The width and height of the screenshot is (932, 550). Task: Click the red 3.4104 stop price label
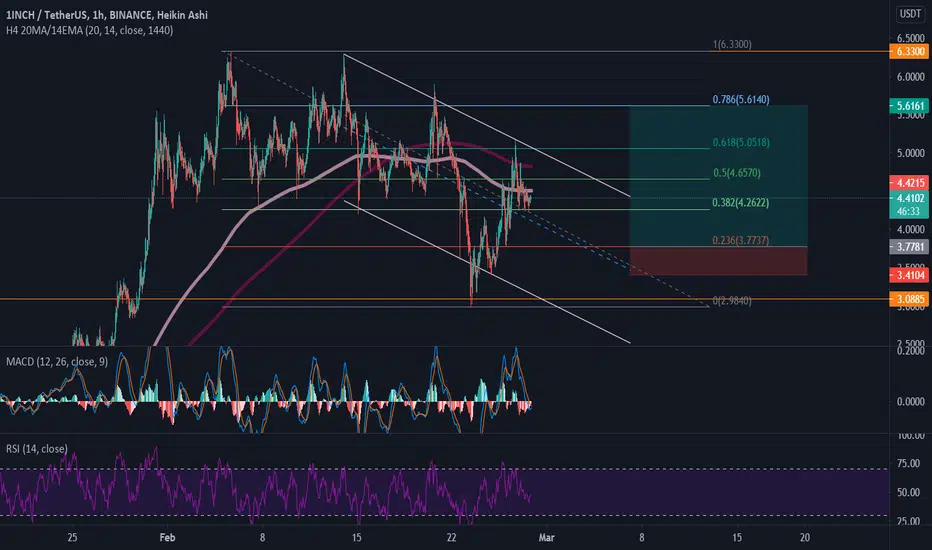(909, 275)
